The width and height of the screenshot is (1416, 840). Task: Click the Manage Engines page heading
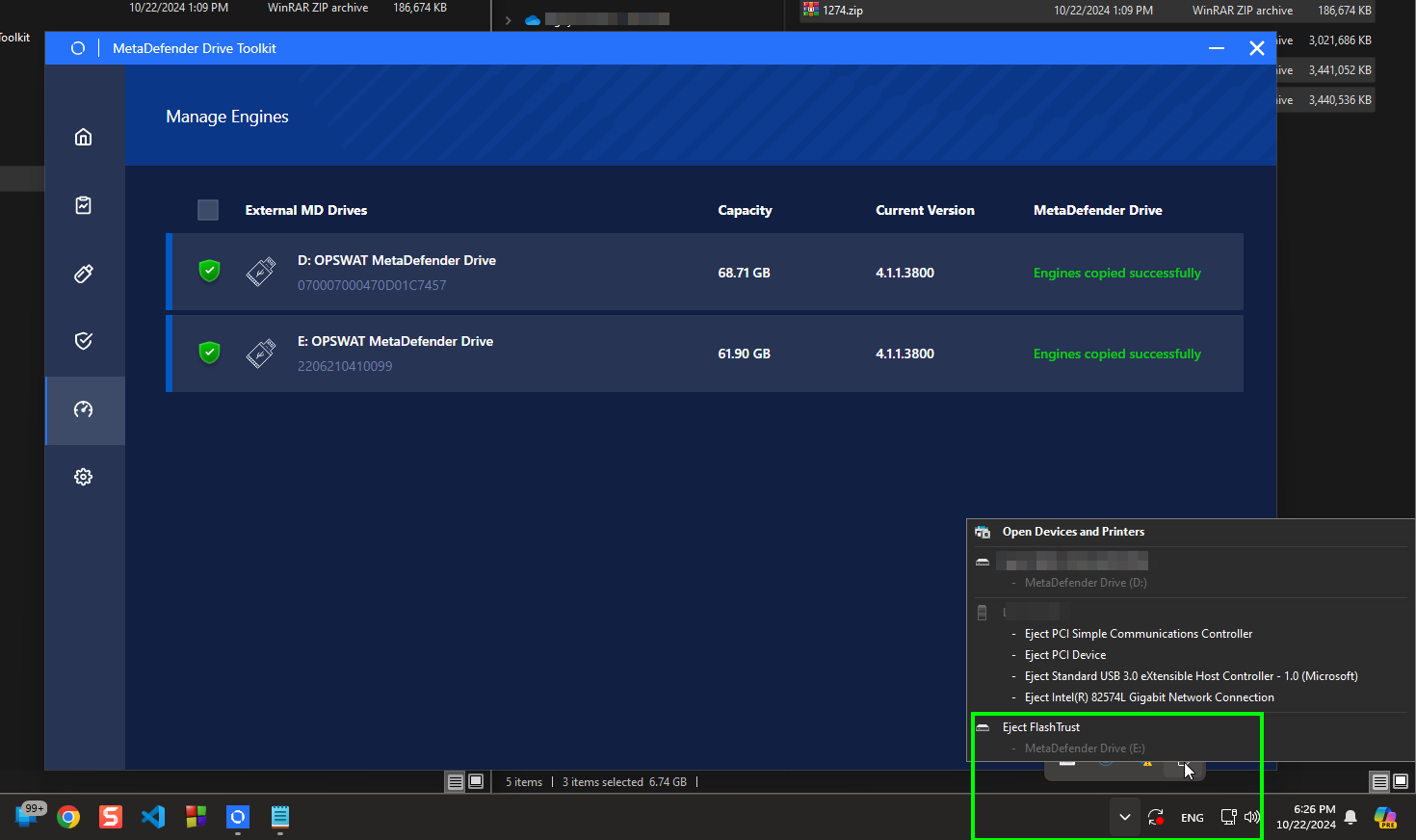coord(227,117)
